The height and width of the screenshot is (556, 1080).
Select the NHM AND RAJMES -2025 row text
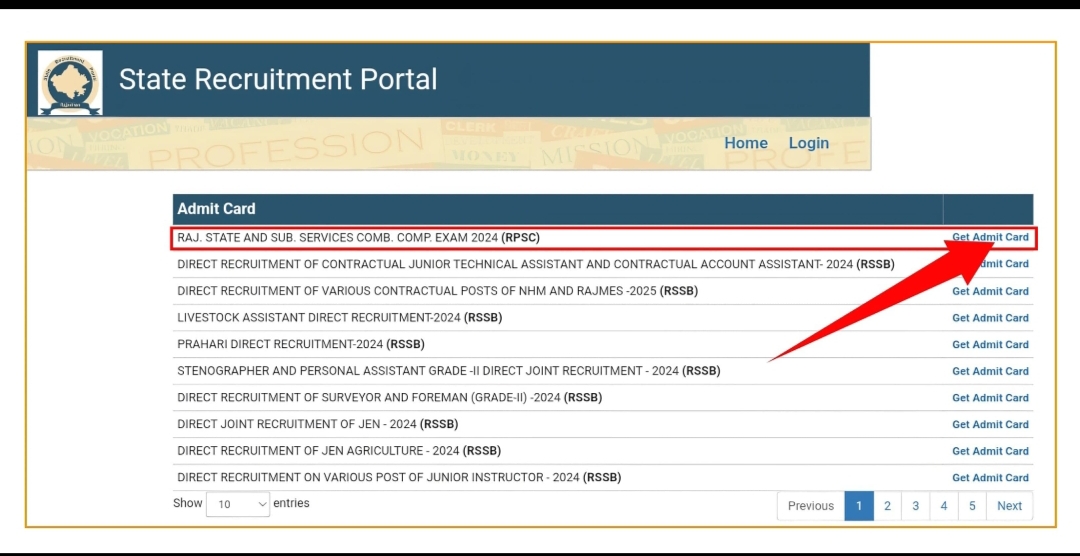(437, 291)
